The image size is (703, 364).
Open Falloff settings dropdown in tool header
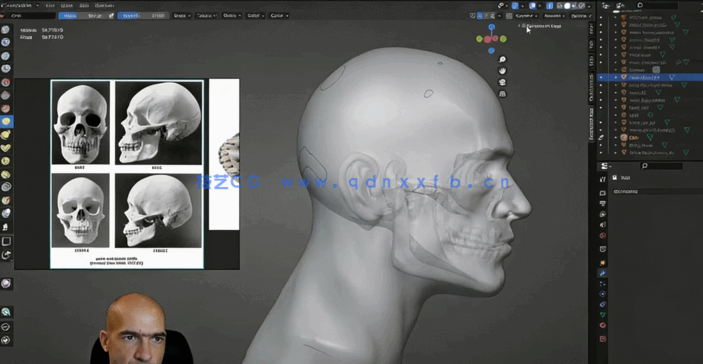[256, 15]
